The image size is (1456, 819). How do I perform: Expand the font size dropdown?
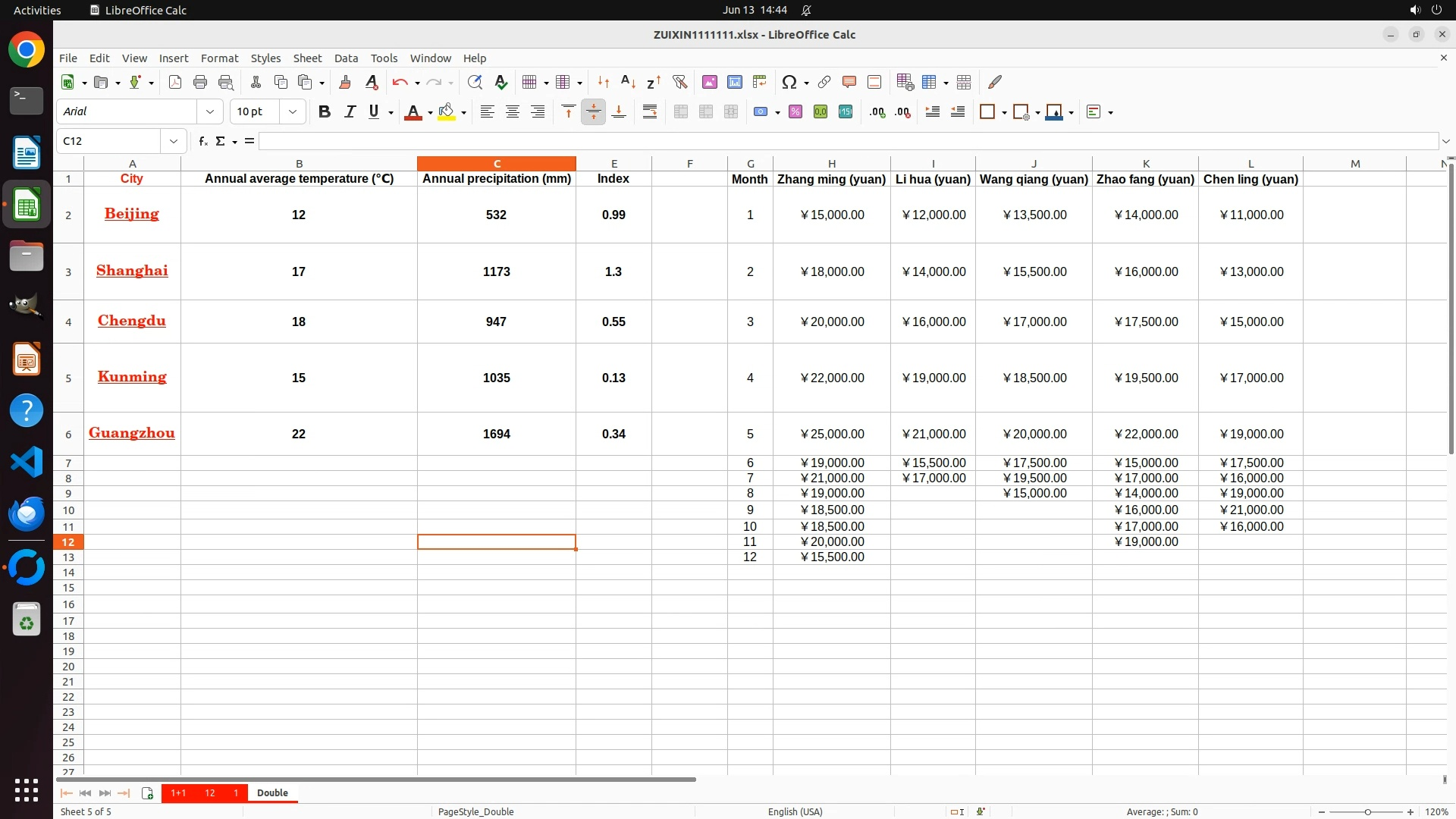(x=293, y=111)
